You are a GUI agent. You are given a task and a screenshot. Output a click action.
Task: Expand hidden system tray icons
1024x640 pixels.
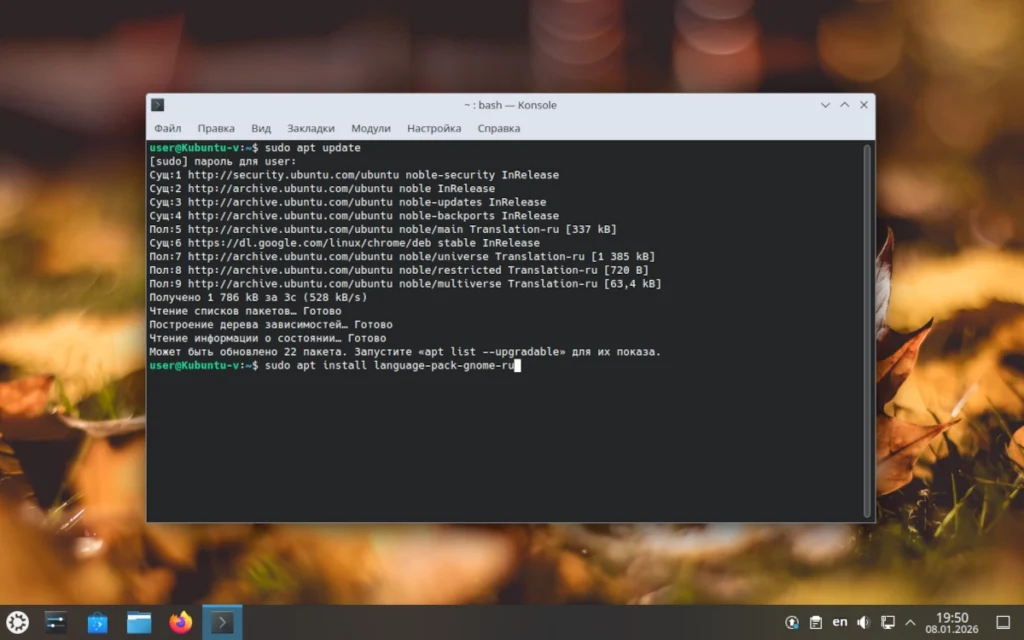[910, 622]
